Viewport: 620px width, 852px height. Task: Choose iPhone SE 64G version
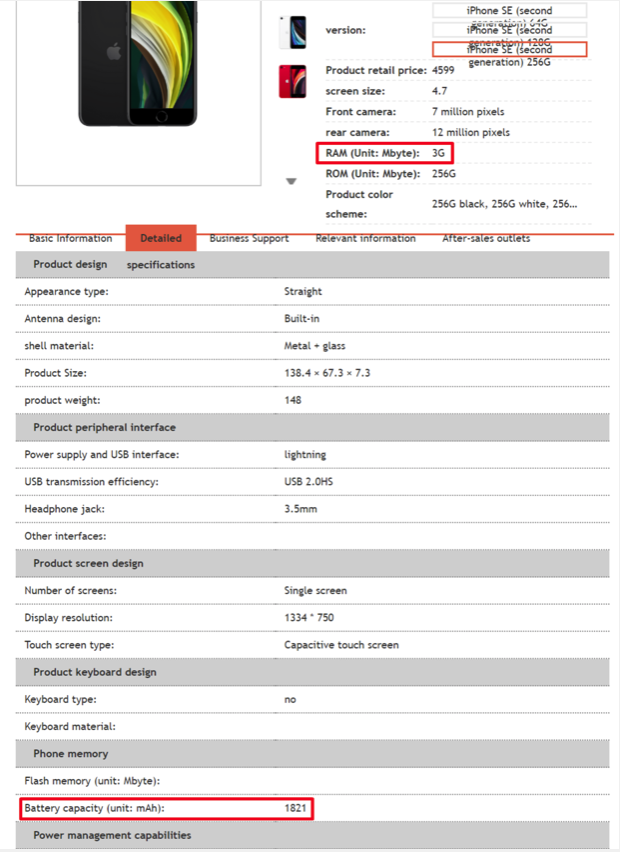click(x=509, y=11)
